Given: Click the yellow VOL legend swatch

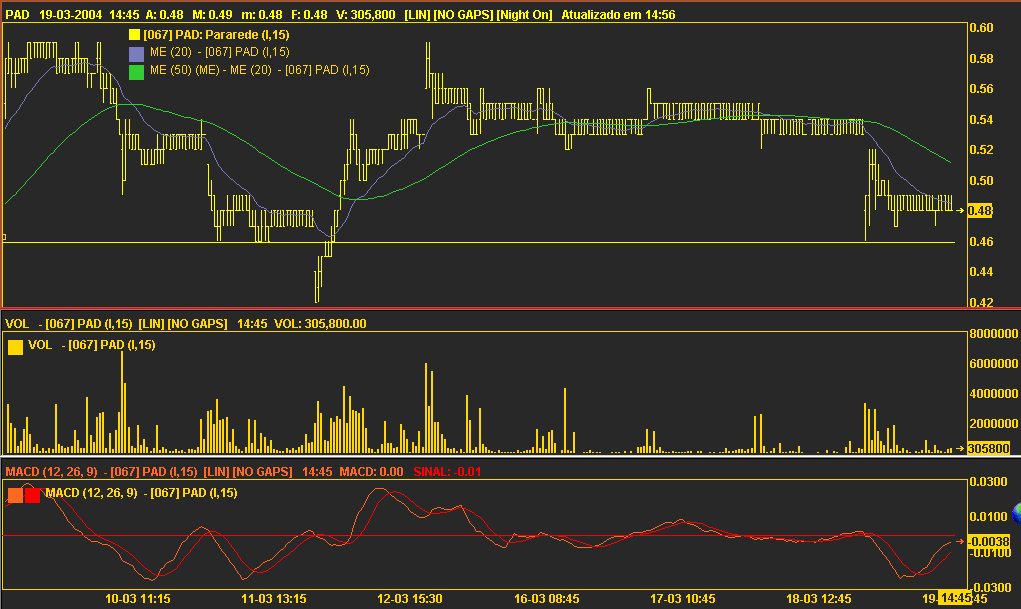Looking at the screenshot, I should pos(15,347).
